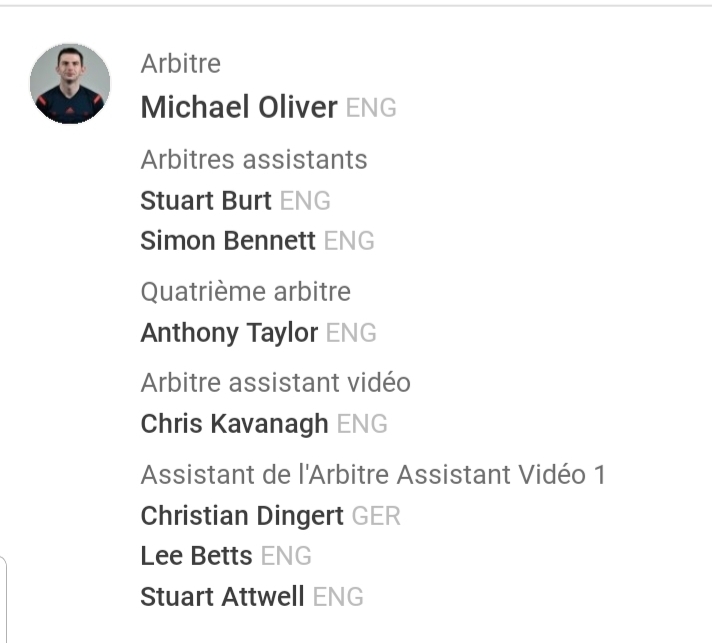Click the GER country code beside Dingert
Screen dimensions: 712x643
[x=376, y=516]
